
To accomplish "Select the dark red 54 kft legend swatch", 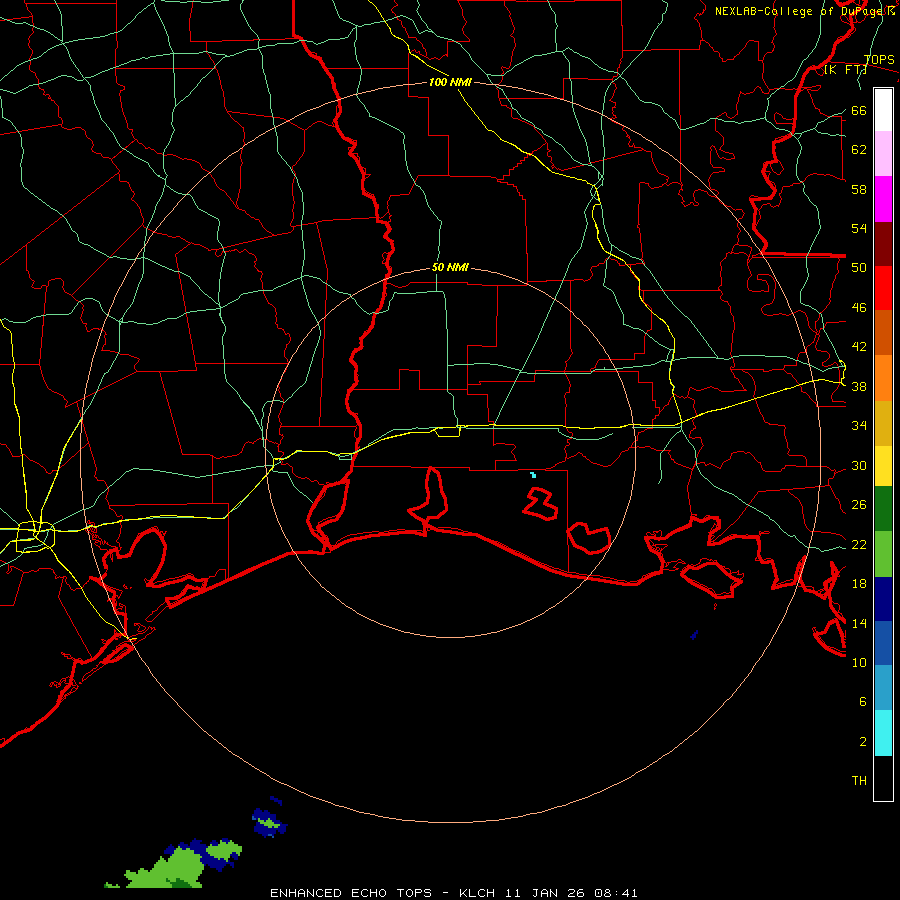I will point(883,244).
